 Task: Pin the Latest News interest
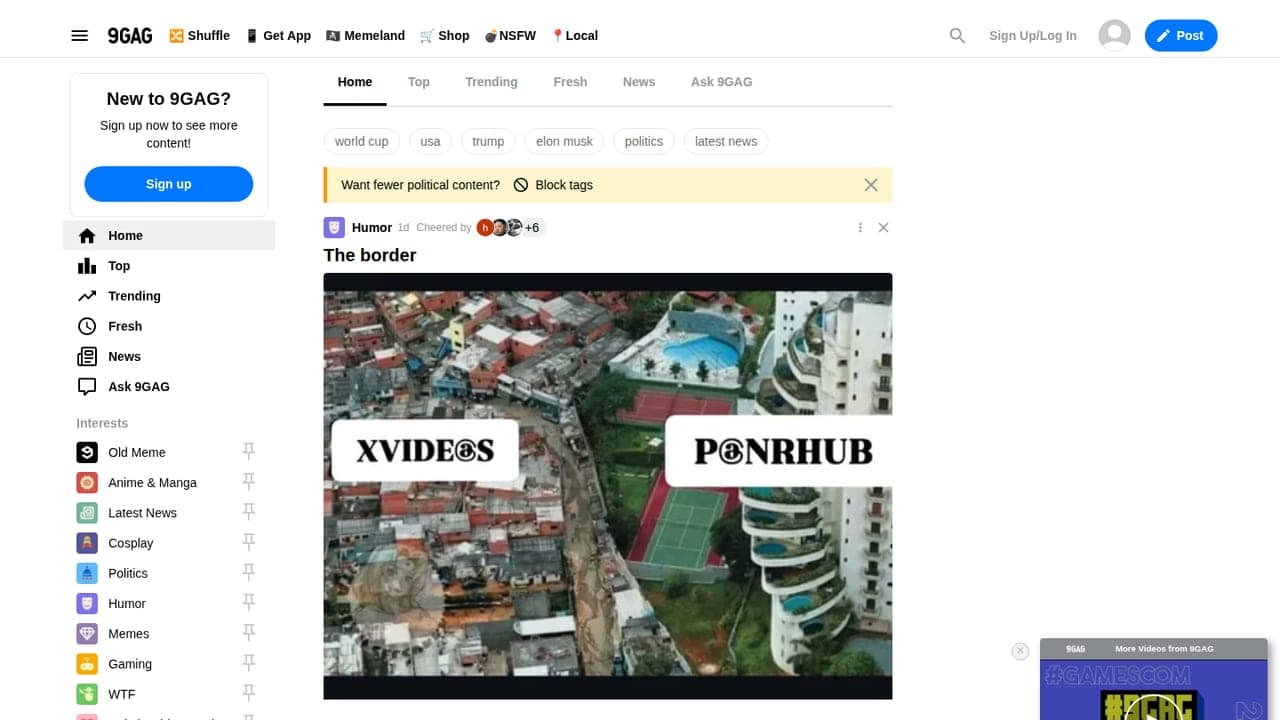[x=249, y=513]
